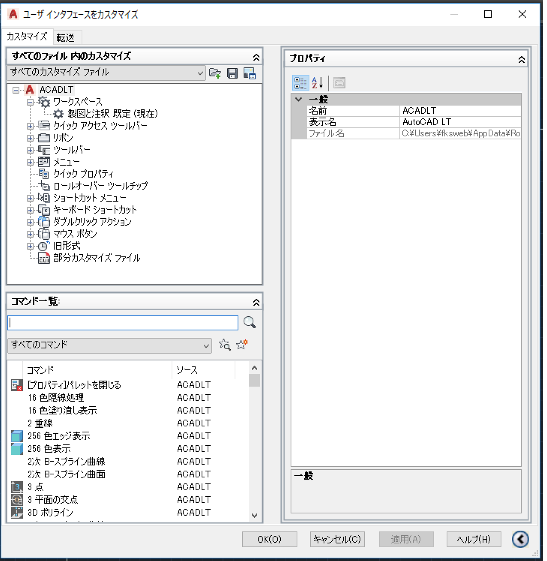Screen dimensions: 547x561
Task: Click the icon of 3 点 command
Action: coord(16,487)
